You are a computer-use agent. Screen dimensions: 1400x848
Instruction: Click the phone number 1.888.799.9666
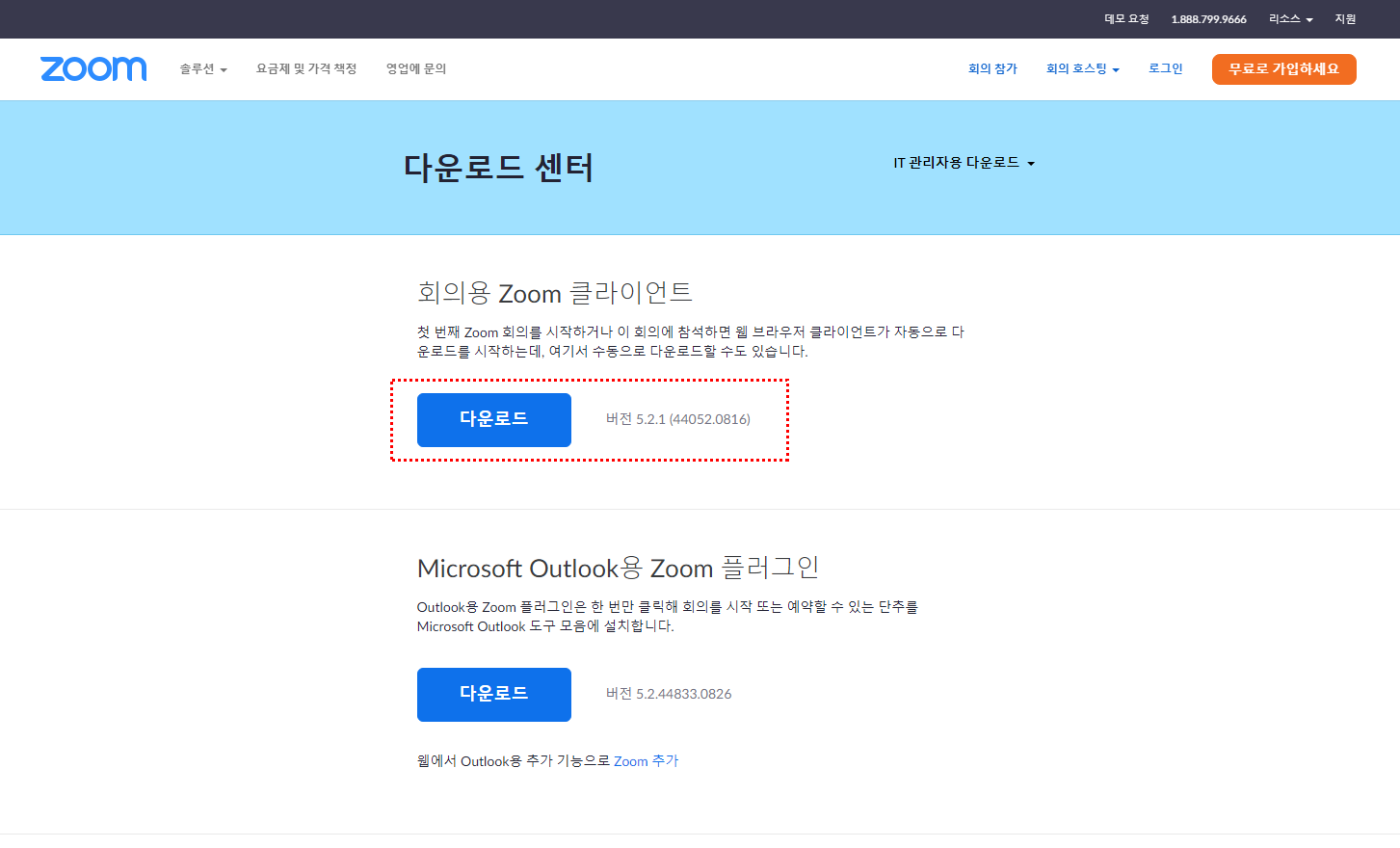pyautogui.click(x=1208, y=19)
